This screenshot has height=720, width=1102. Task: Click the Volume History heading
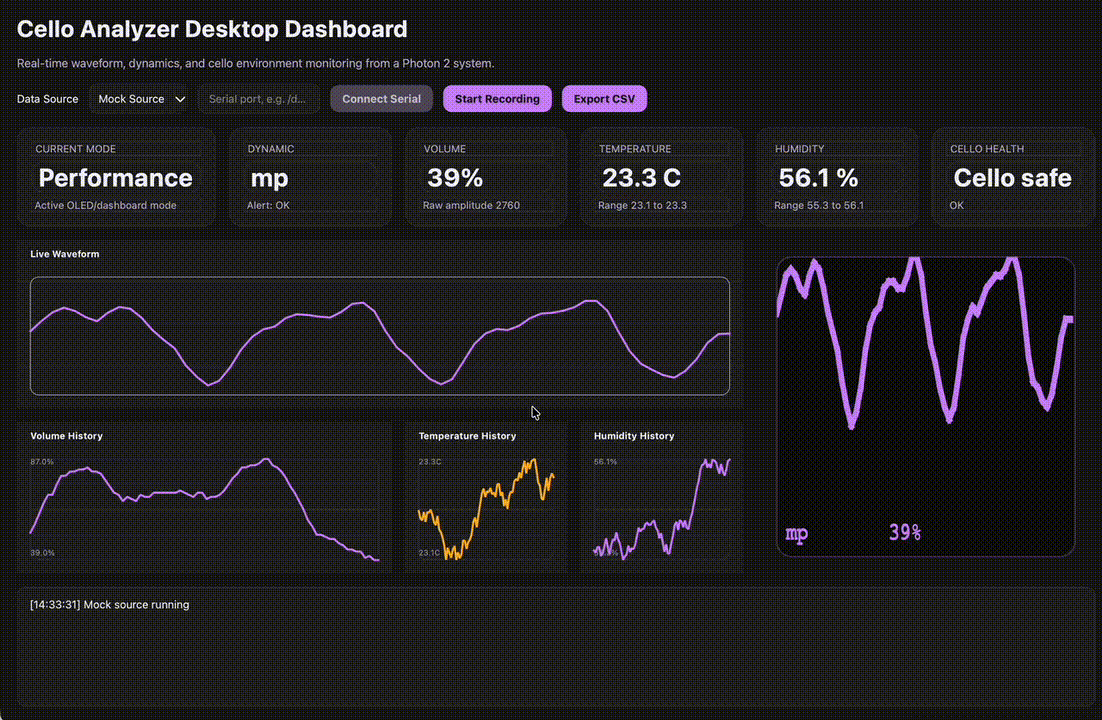point(66,436)
